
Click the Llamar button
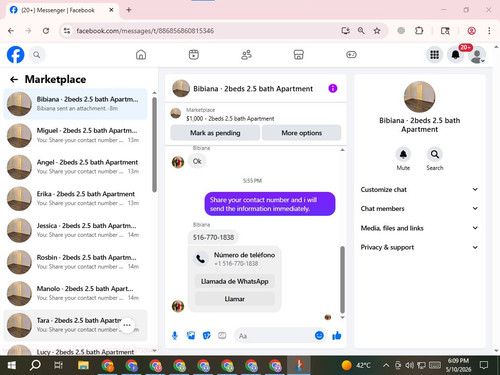[x=235, y=299]
